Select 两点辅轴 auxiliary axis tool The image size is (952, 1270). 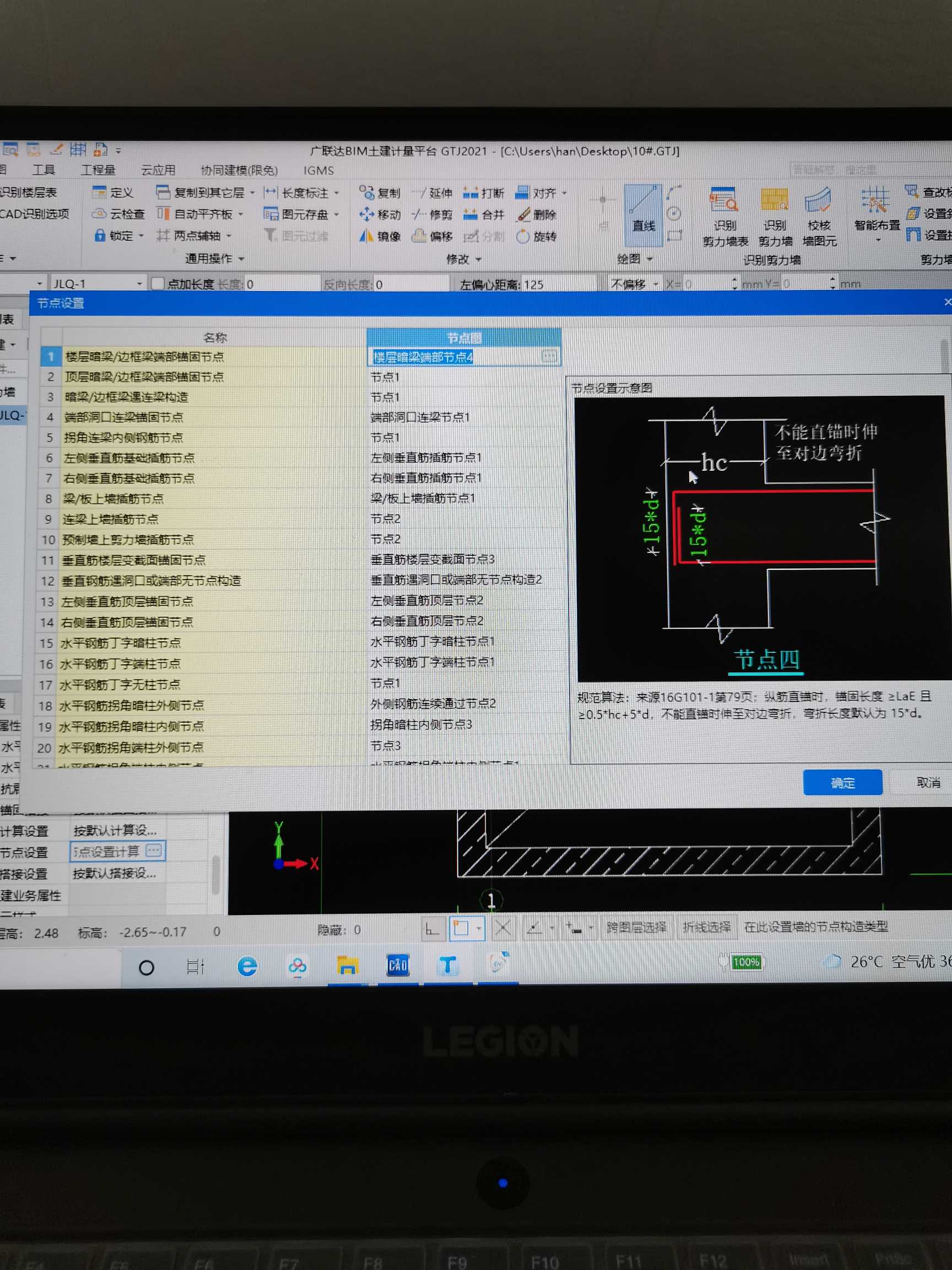pyautogui.click(x=189, y=235)
